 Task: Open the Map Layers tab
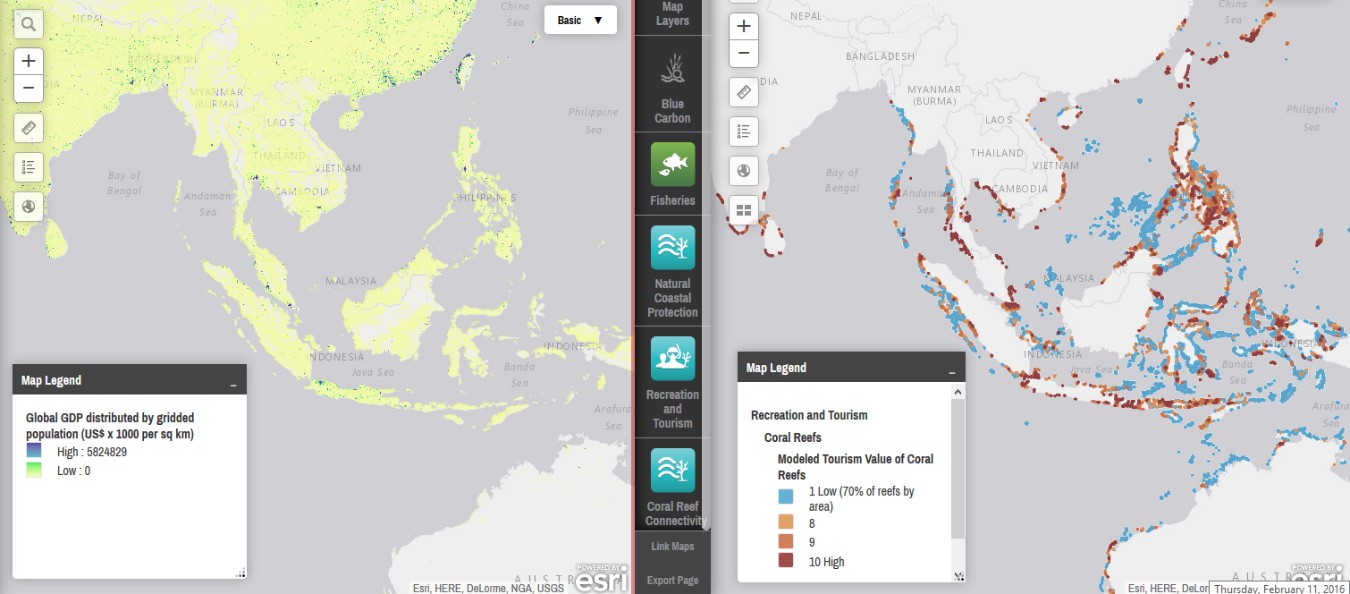tap(672, 14)
